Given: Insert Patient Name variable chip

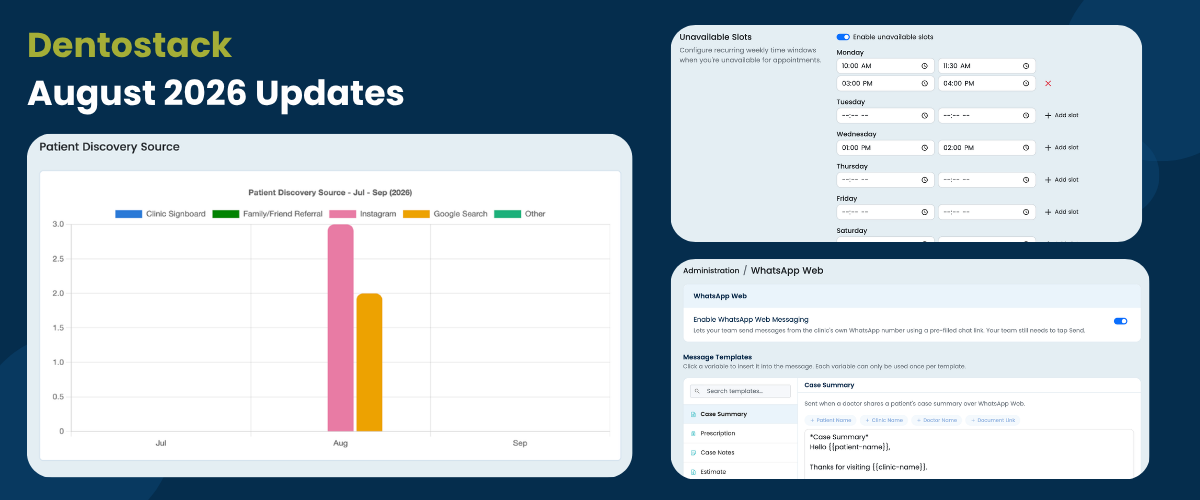Looking at the screenshot, I should 832,420.
